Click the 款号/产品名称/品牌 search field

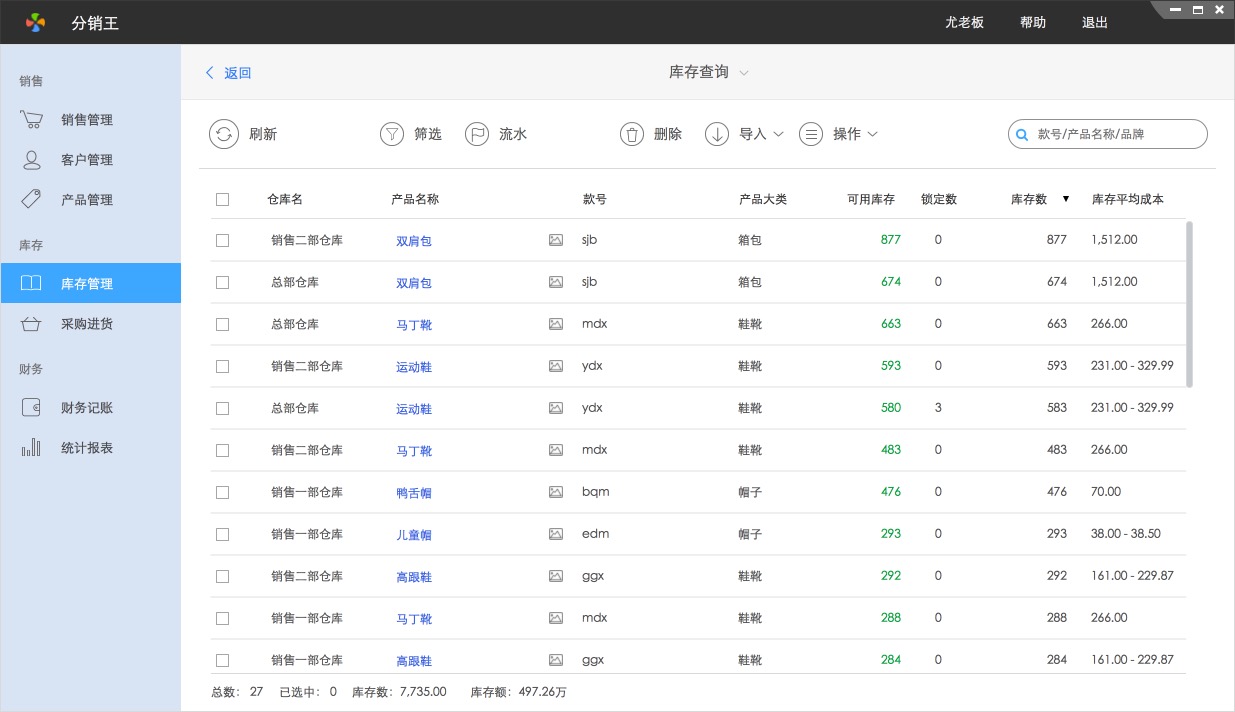point(1115,134)
